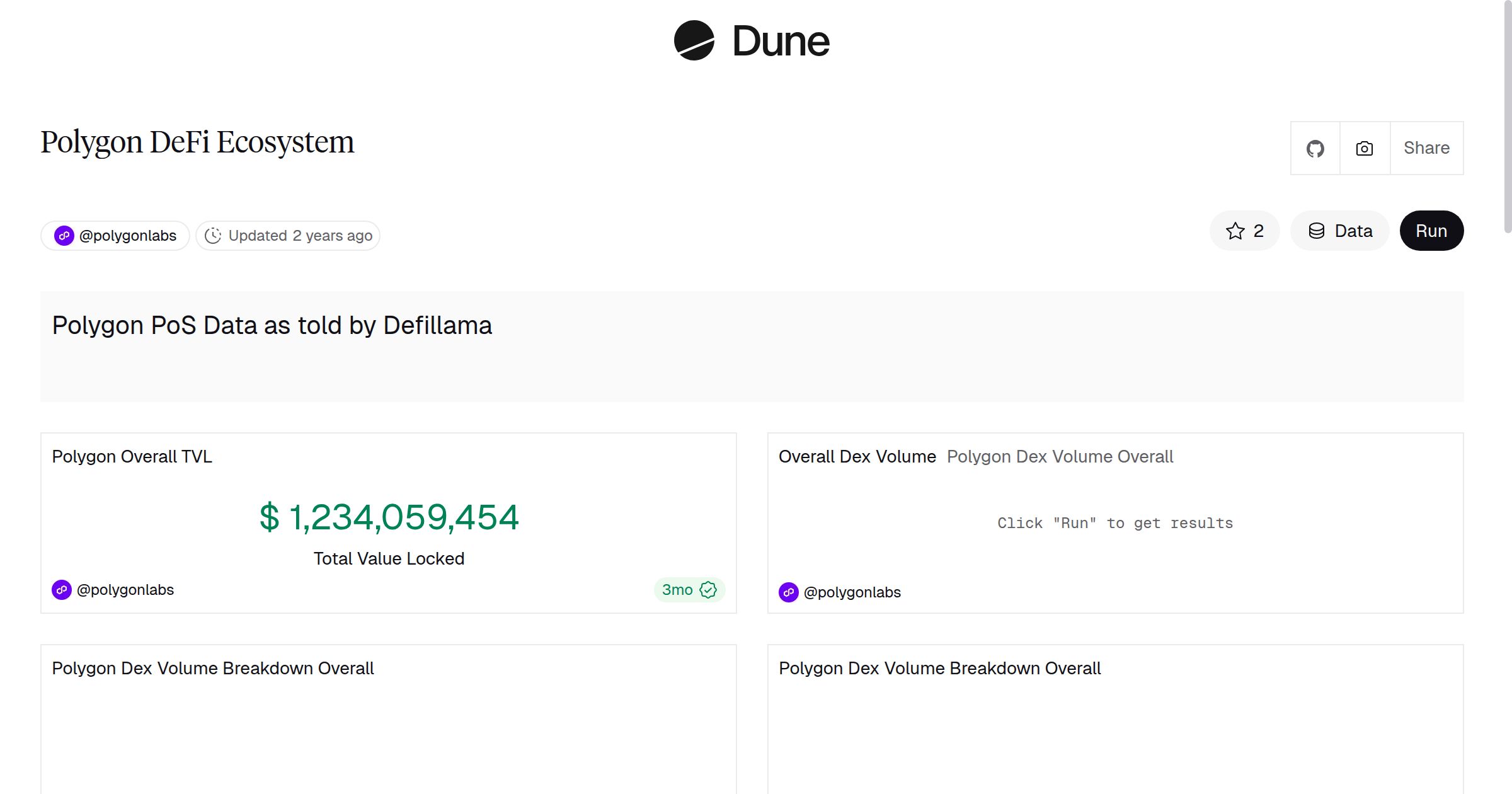Toggle the star to favorite the dashboard

[x=1234, y=231]
